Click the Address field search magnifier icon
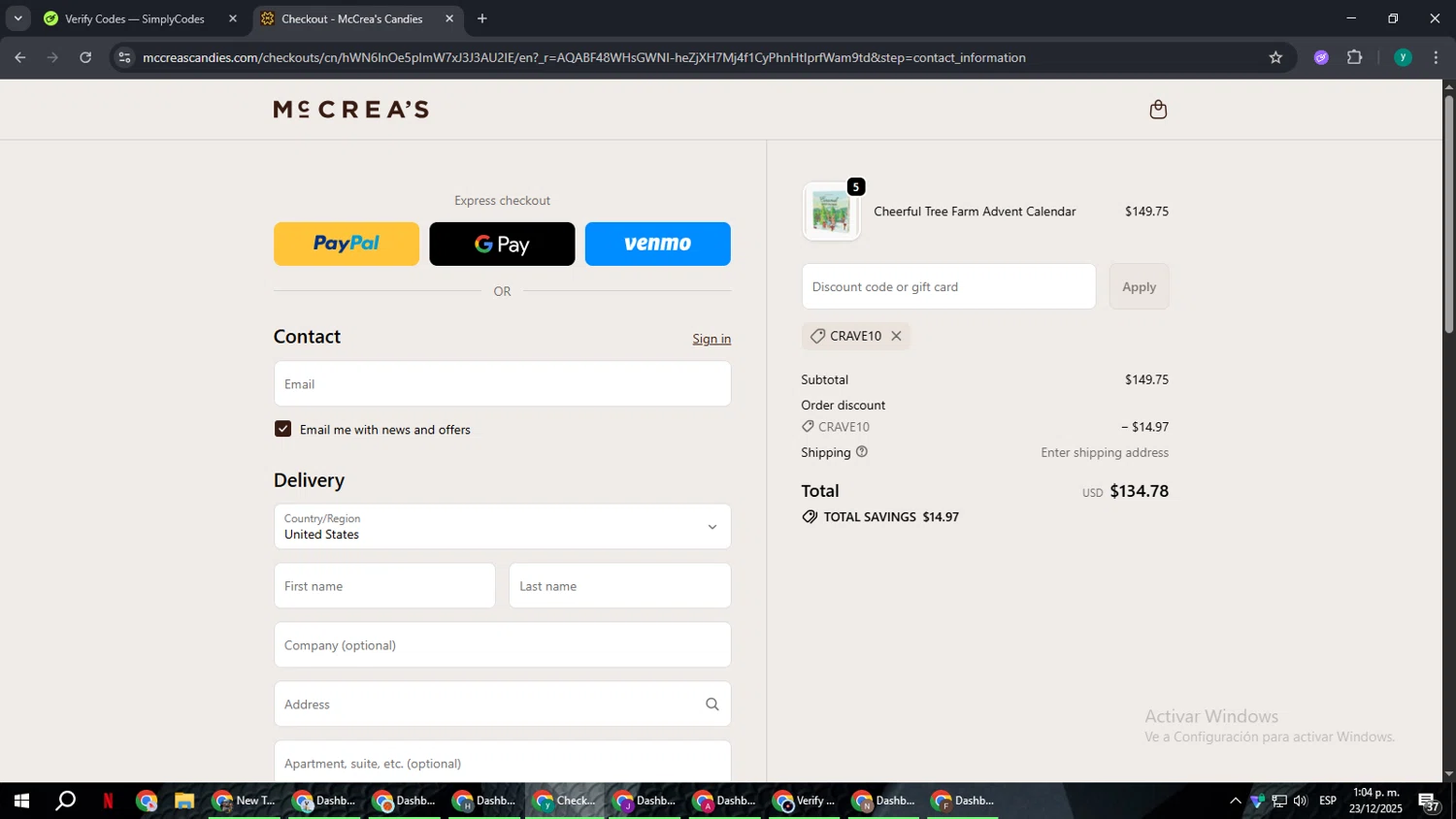The width and height of the screenshot is (1456, 819). [x=712, y=704]
